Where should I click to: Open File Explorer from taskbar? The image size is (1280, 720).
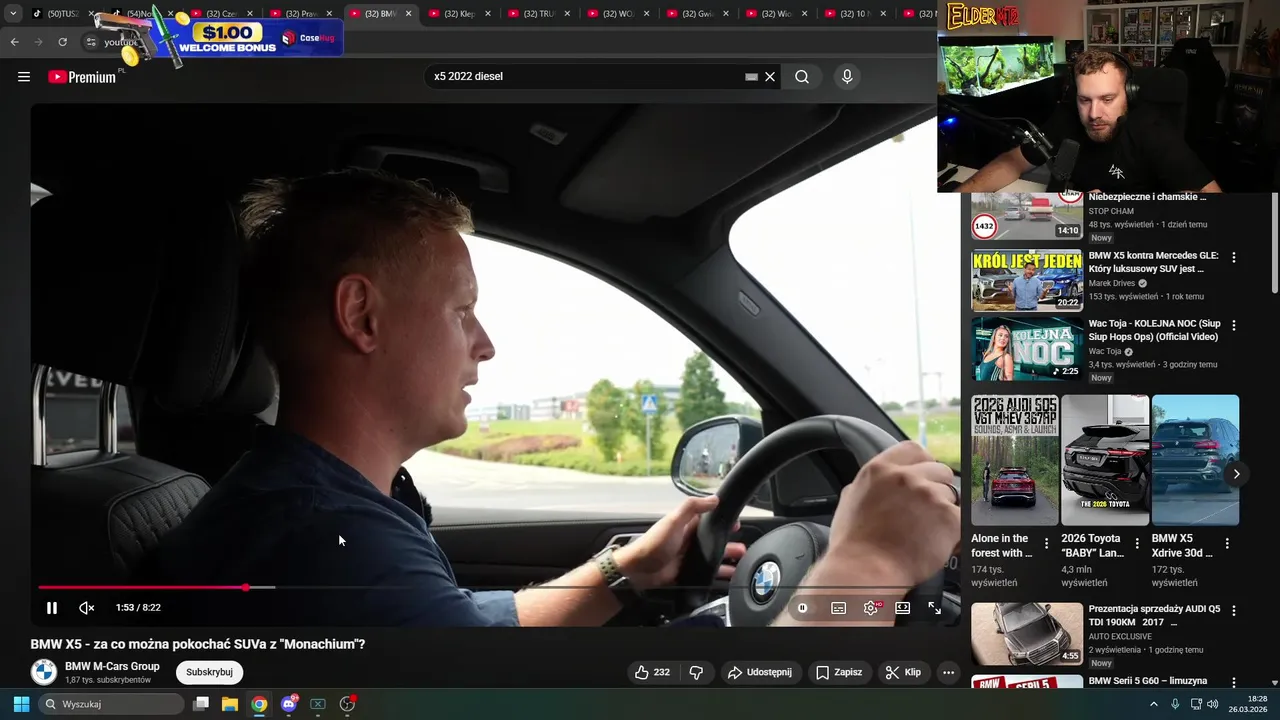pyautogui.click(x=230, y=704)
